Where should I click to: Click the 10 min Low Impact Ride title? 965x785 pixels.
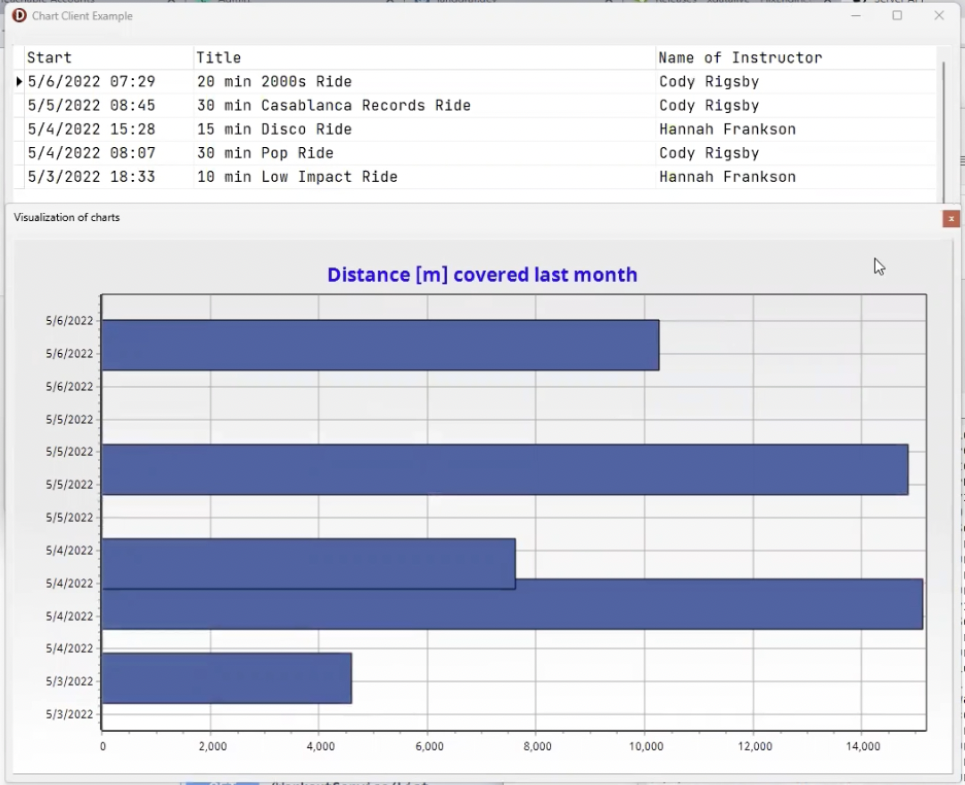[297, 177]
